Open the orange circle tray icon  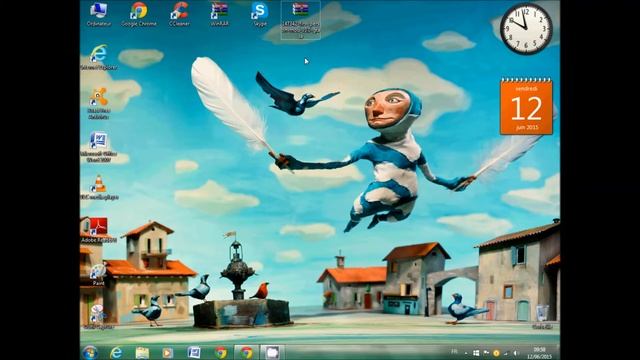click(x=496, y=353)
